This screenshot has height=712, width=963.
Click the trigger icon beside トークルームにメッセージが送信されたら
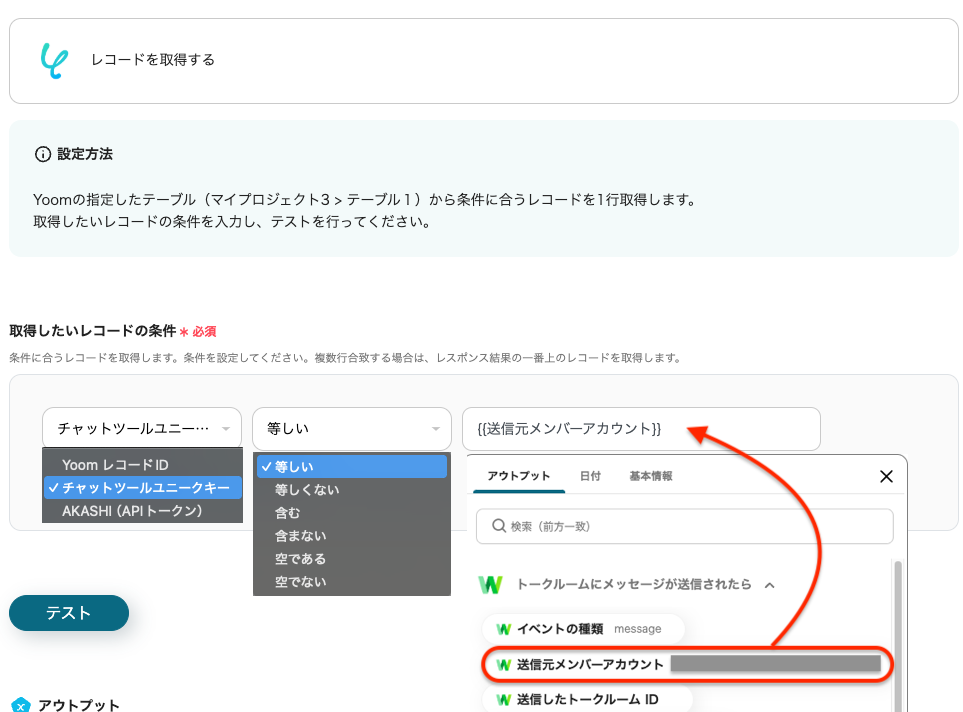pos(490,585)
